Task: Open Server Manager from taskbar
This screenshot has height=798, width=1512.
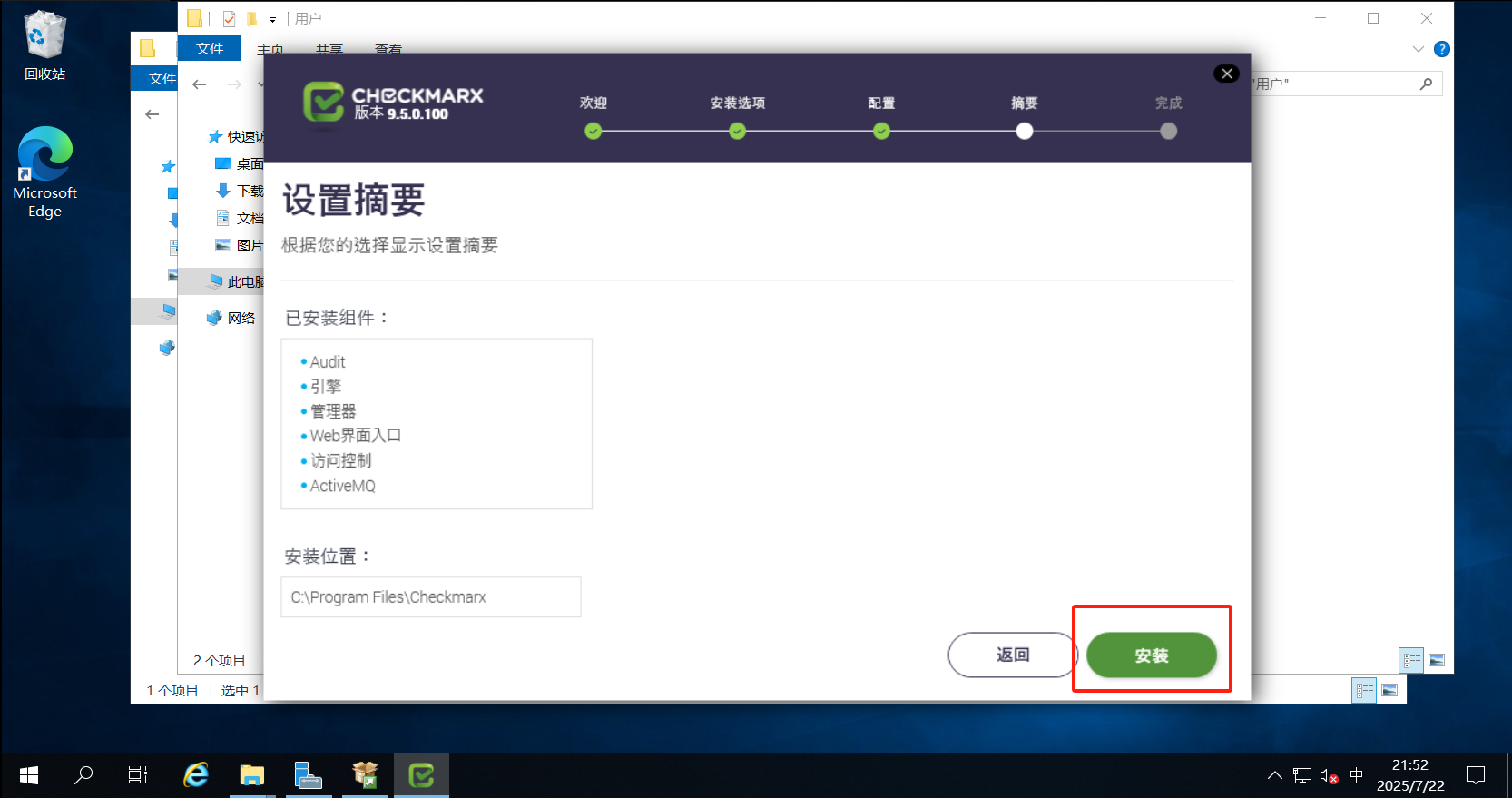Action: (x=308, y=775)
